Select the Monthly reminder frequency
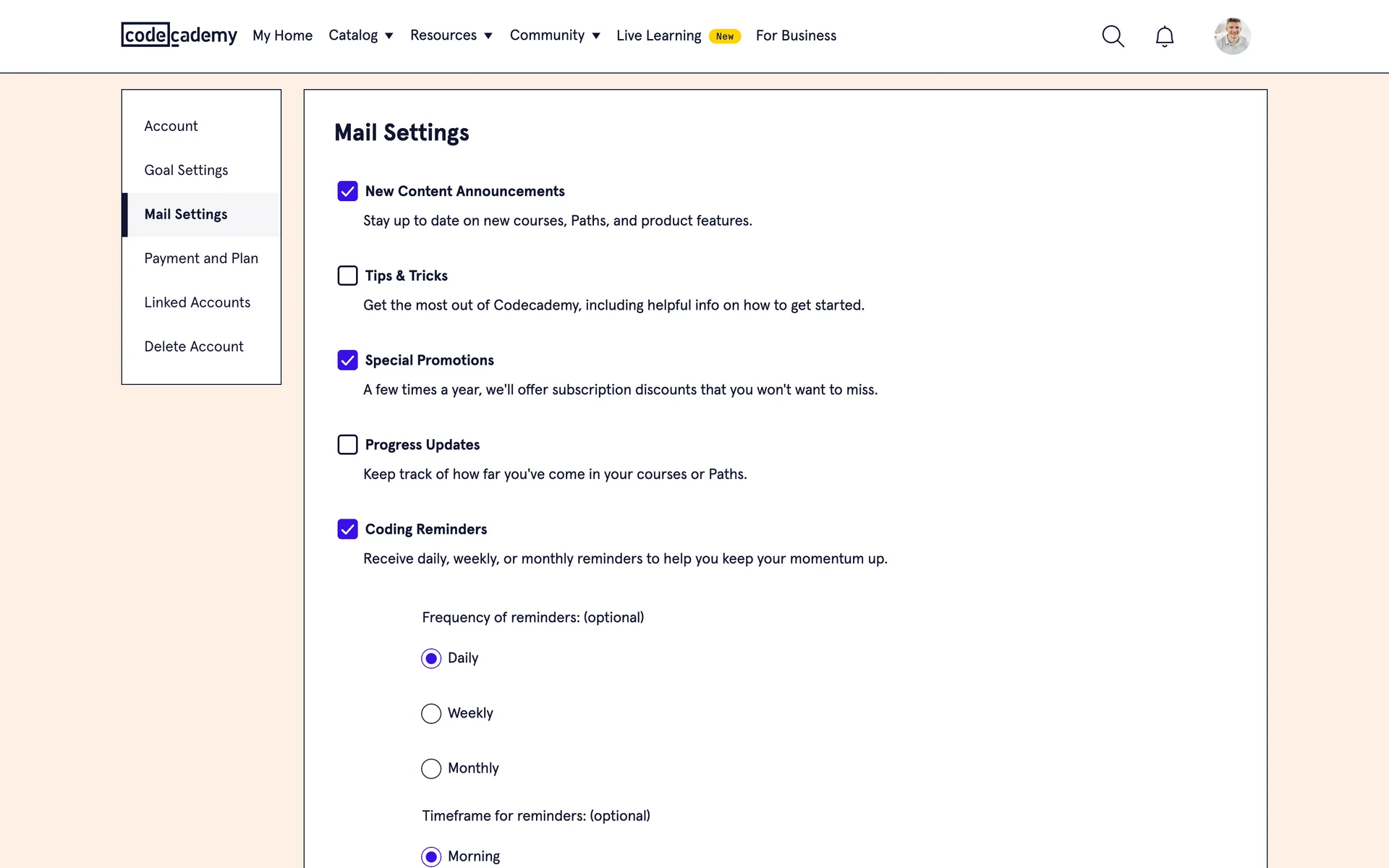The image size is (1389, 868). tap(431, 768)
